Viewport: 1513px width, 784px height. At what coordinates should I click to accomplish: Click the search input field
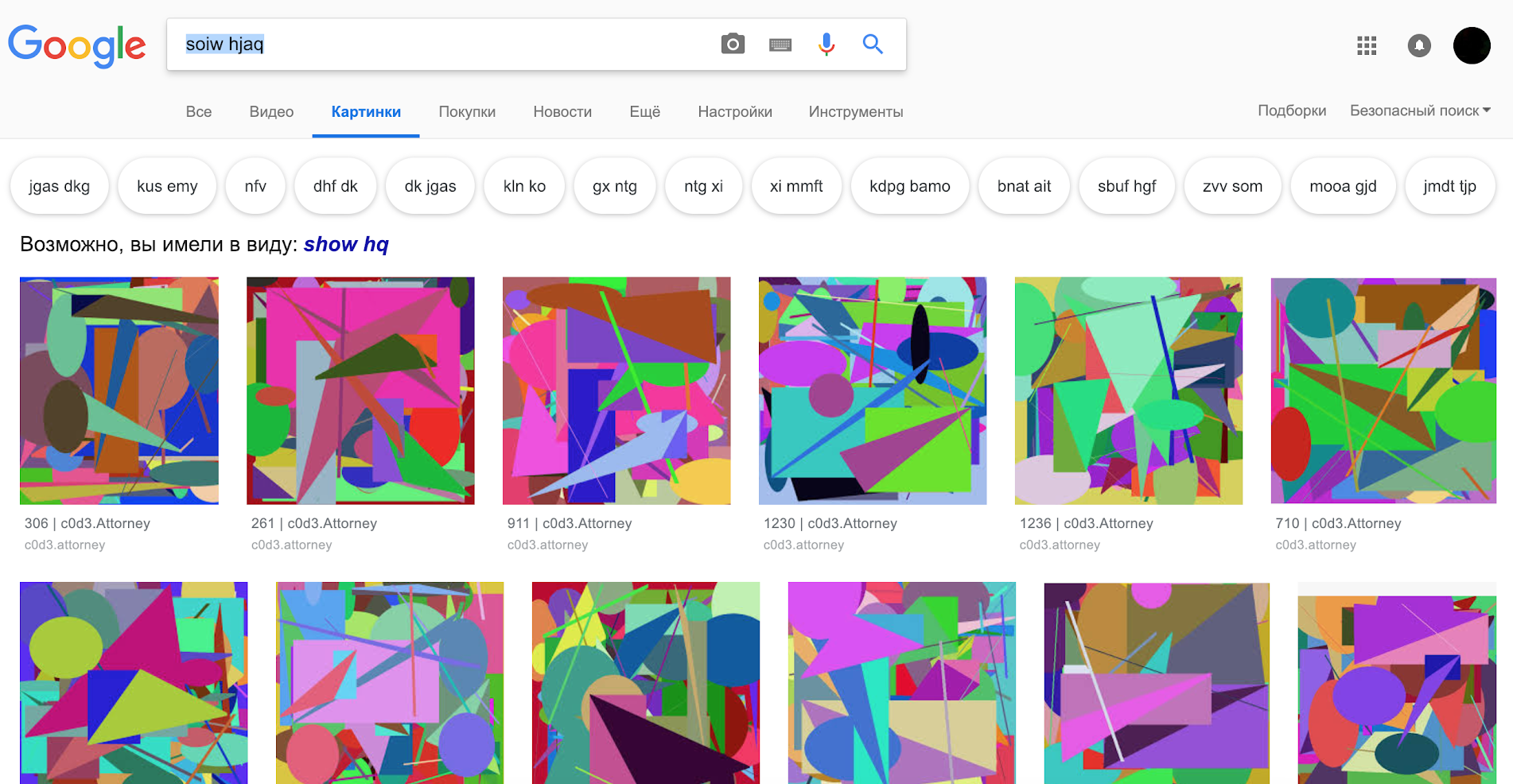pyautogui.click(x=445, y=45)
